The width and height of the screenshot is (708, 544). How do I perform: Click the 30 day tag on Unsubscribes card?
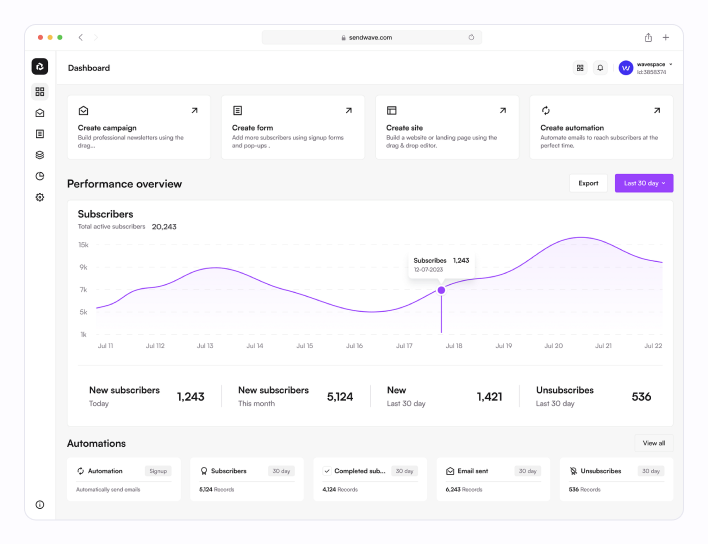[651, 471]
